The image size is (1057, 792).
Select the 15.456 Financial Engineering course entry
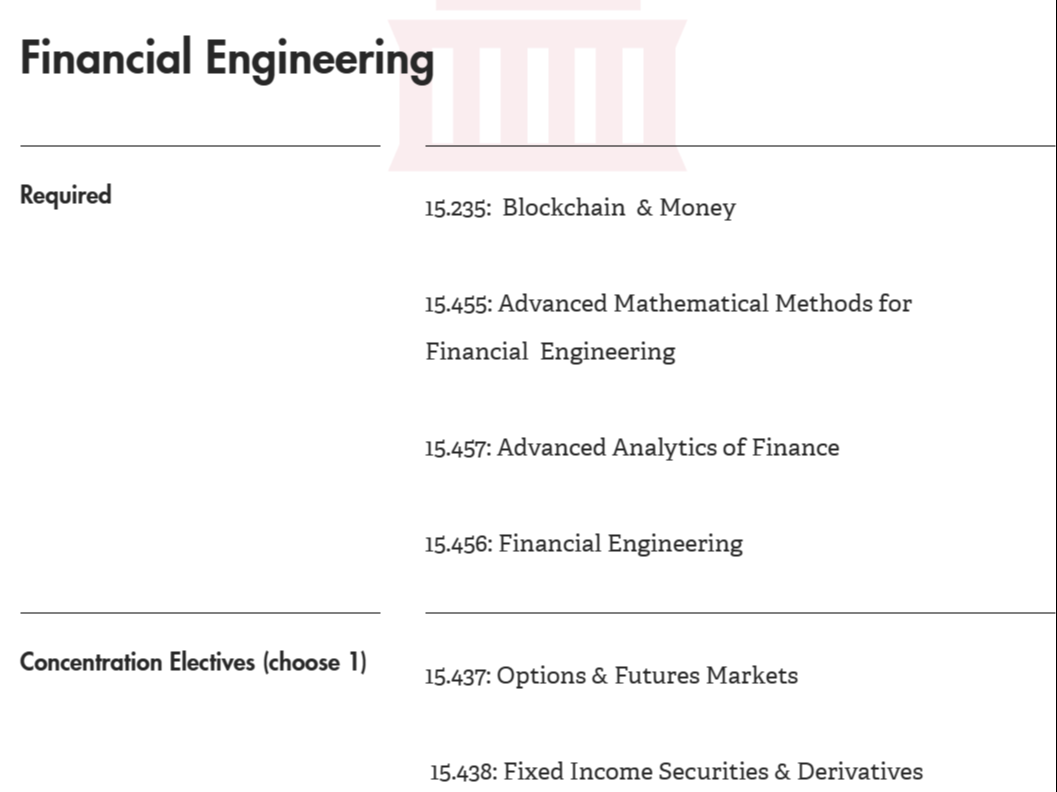[584, 544]
